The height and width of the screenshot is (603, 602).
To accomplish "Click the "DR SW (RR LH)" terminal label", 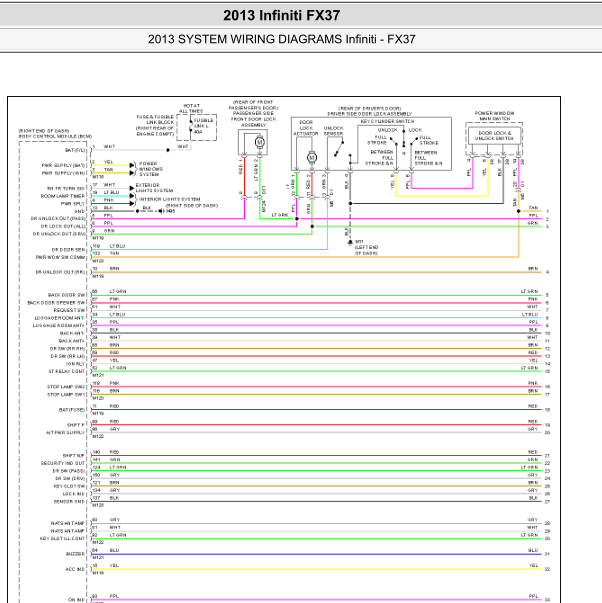I will (68, 356).
